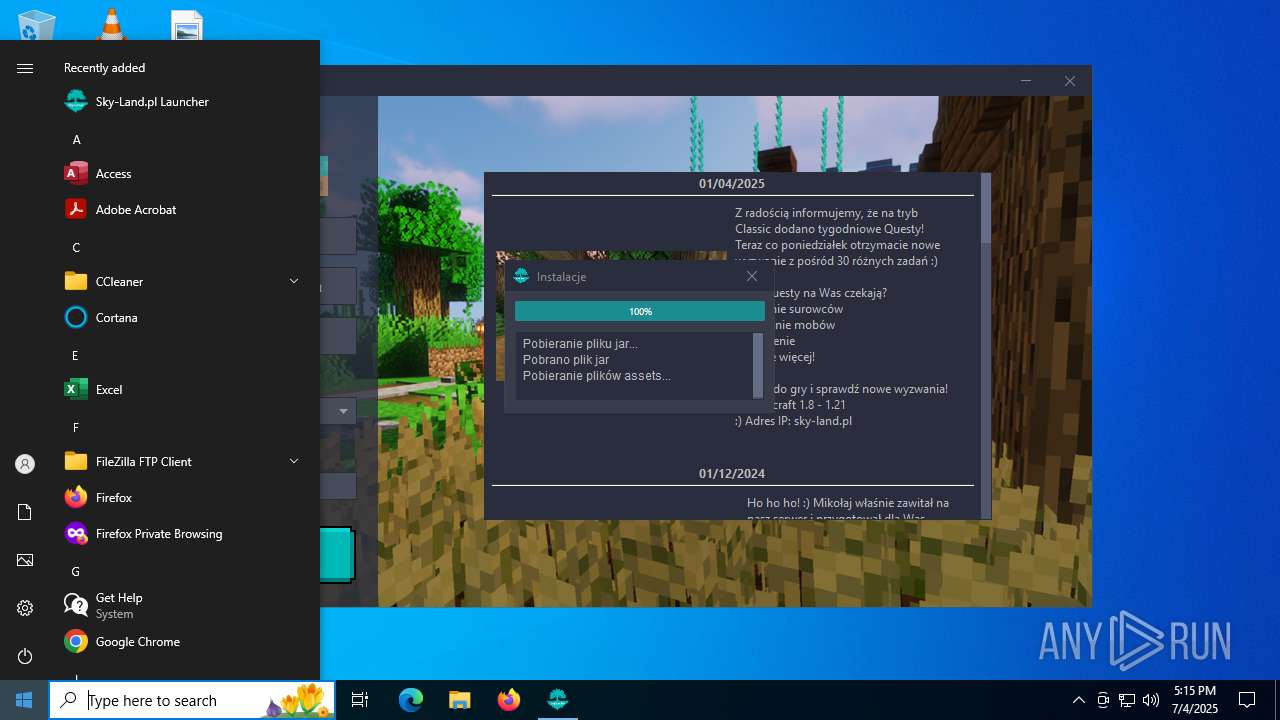Image resolution: width=1280 pixels, height=720 pixels.
Task: Jump to letter G section header
Action: coord(75,572)
